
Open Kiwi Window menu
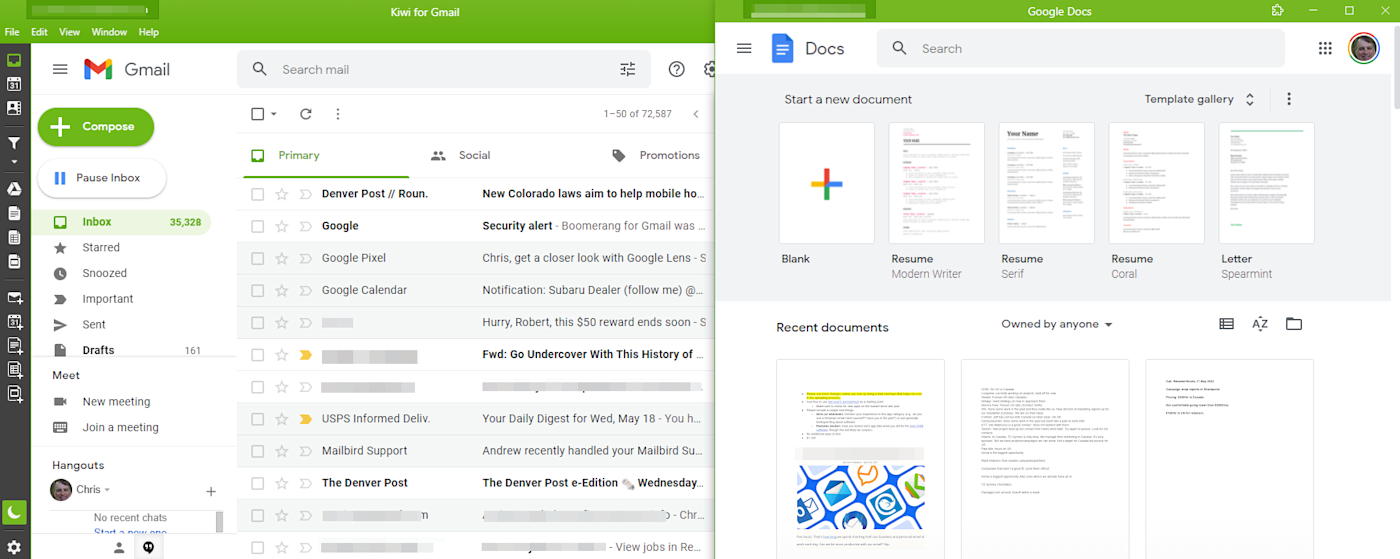109,32
